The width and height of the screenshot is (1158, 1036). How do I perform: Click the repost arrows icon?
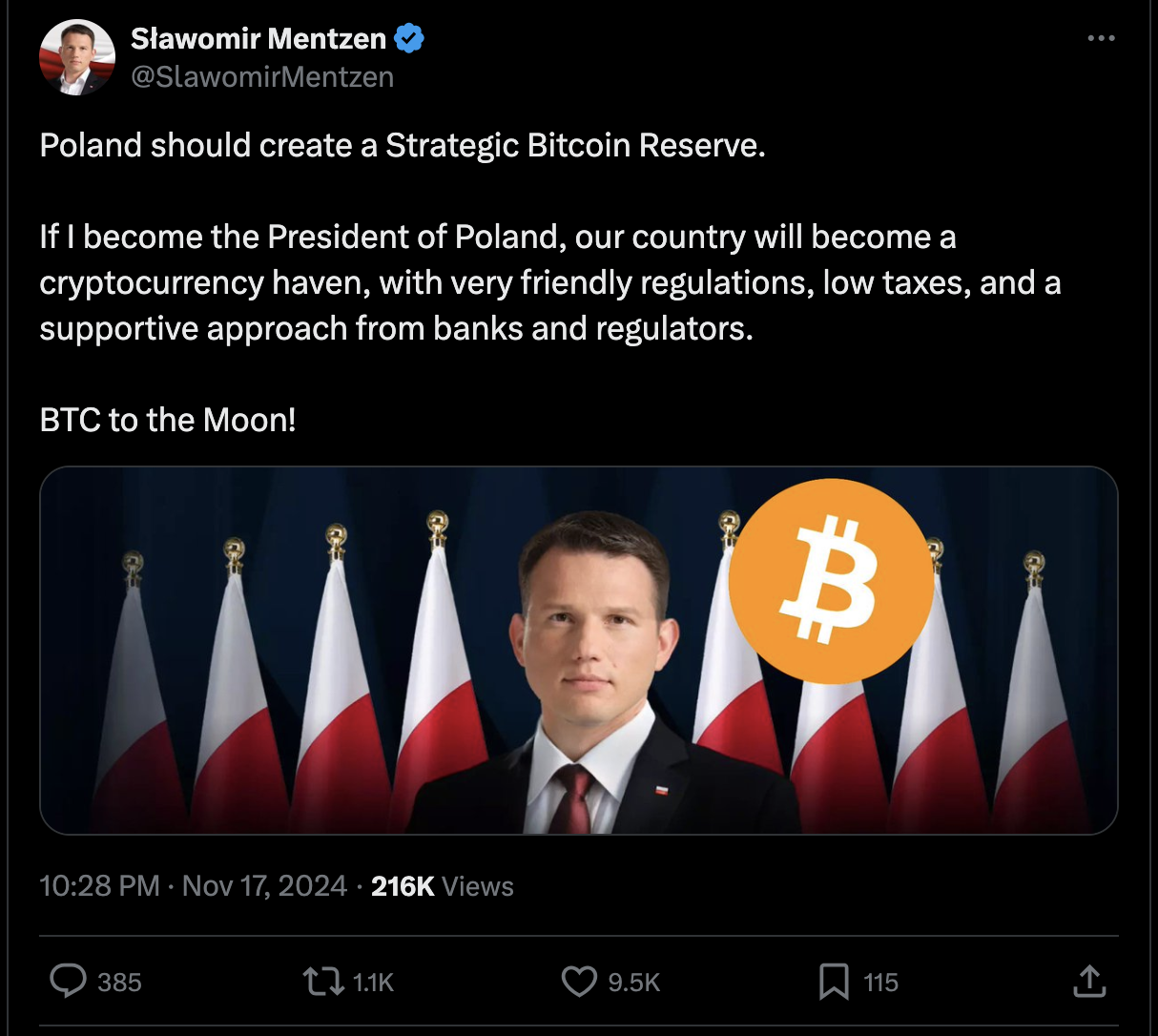pyautogui.click(x=322, y=982)
